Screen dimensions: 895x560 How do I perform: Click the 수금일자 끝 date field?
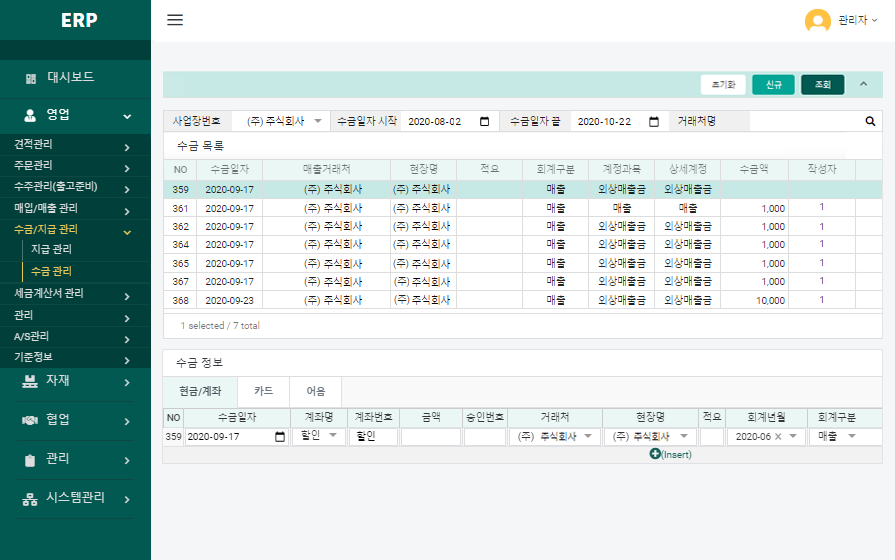point(619,122)
